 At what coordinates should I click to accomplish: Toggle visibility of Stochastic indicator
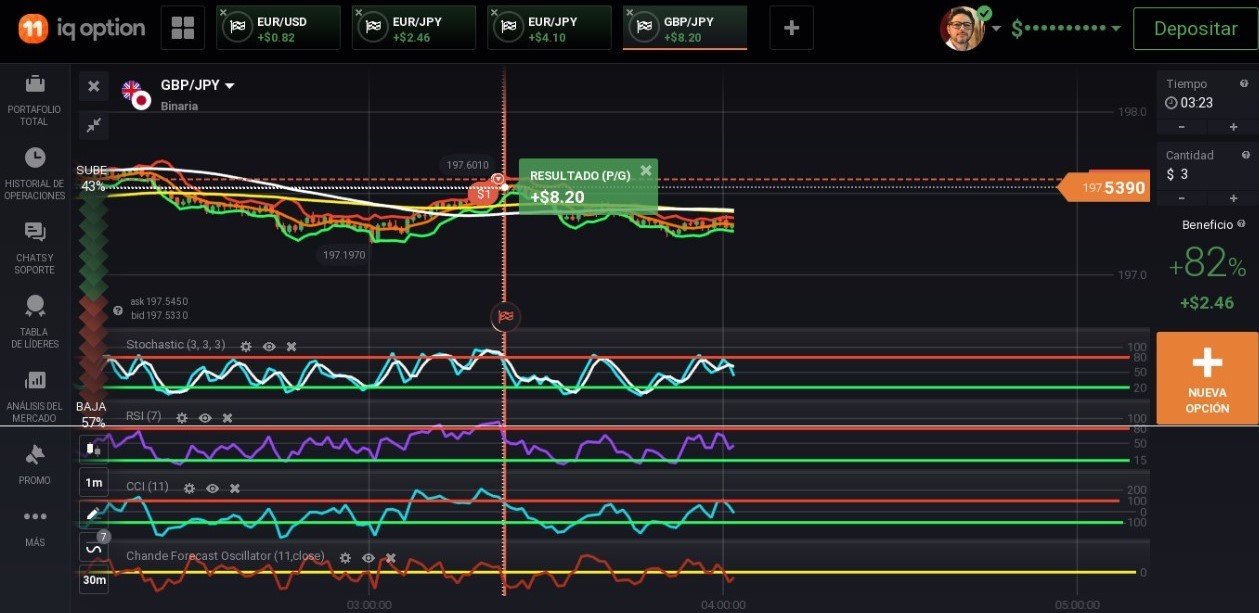[269, 346]
